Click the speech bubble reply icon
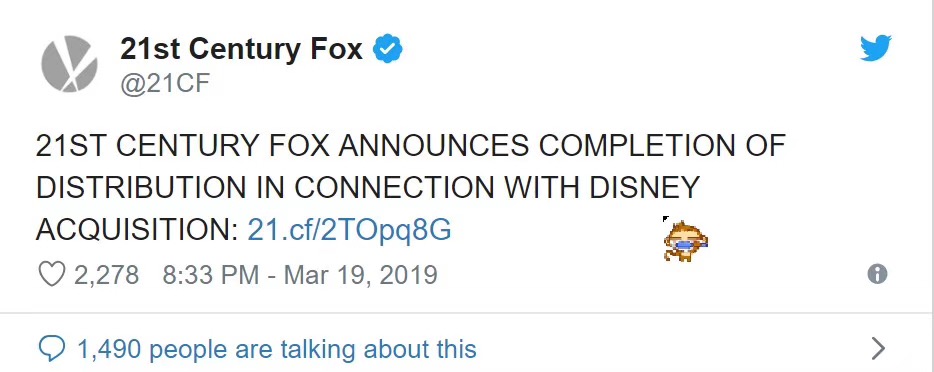This screenshot has height=372, width=934. click(x=51, y=349)
